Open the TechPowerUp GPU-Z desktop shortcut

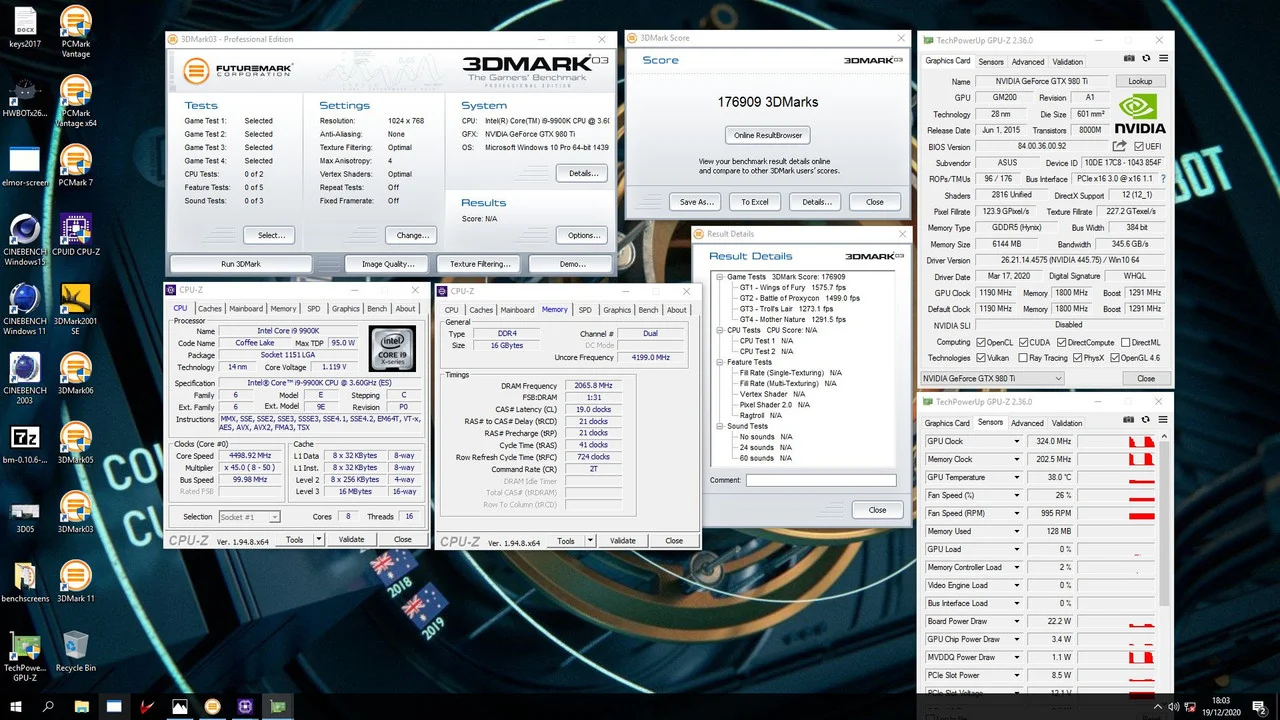[24, 655]
